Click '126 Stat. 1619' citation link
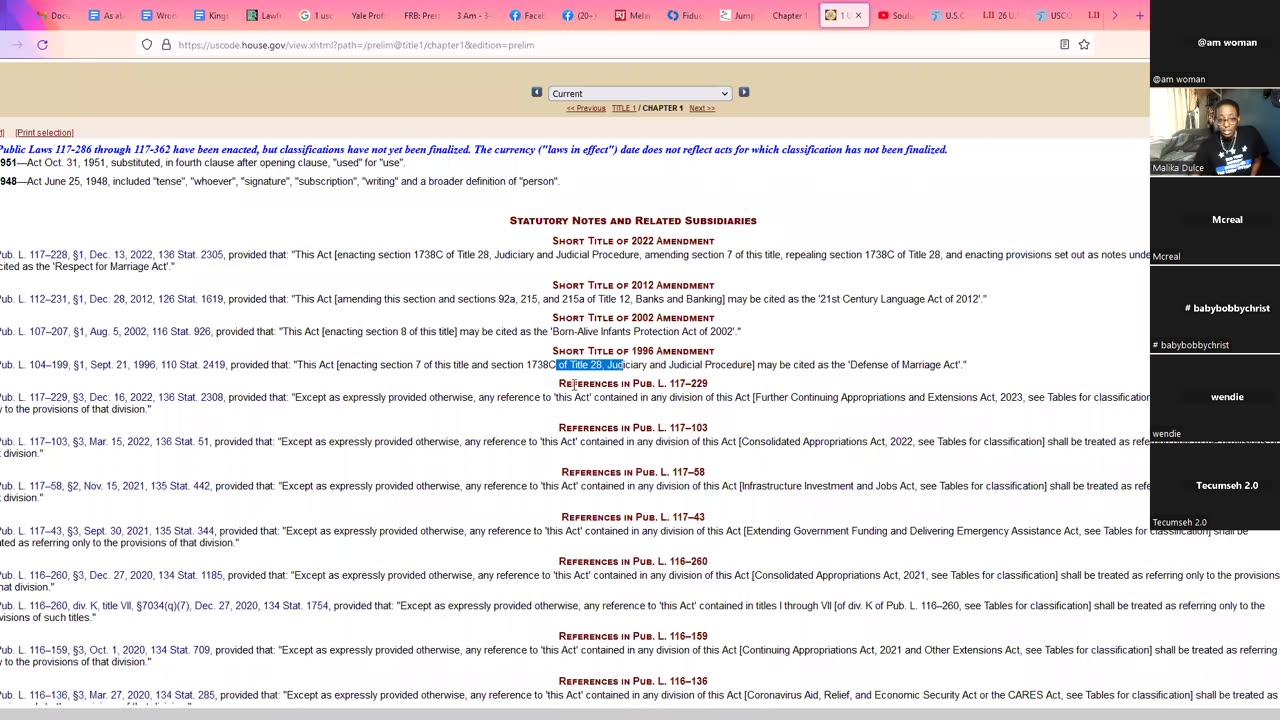 (x=190, y=299)
